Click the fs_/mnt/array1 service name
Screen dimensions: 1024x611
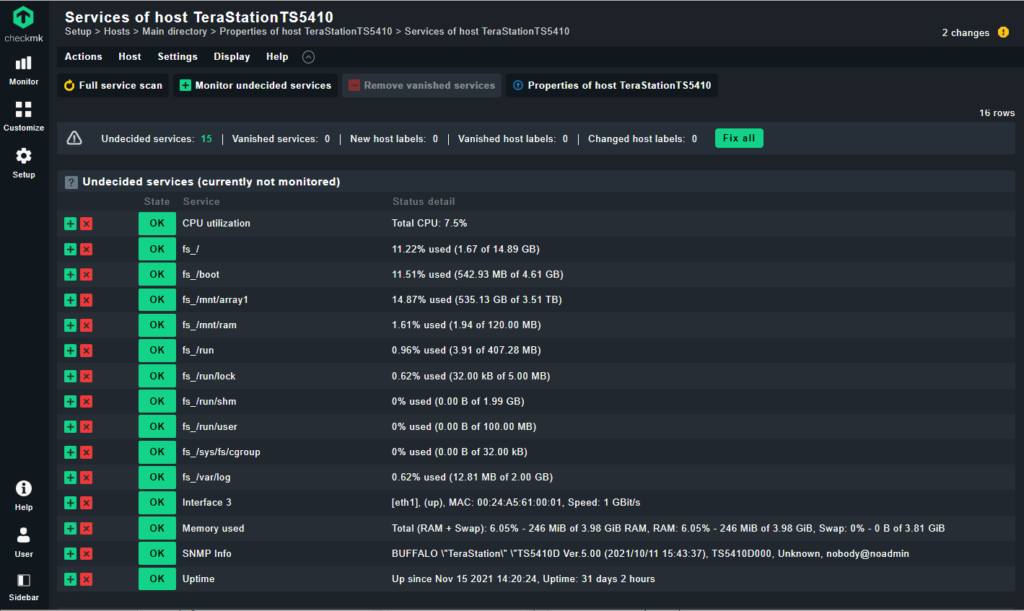pyautogui.click(x=215, y=300)
